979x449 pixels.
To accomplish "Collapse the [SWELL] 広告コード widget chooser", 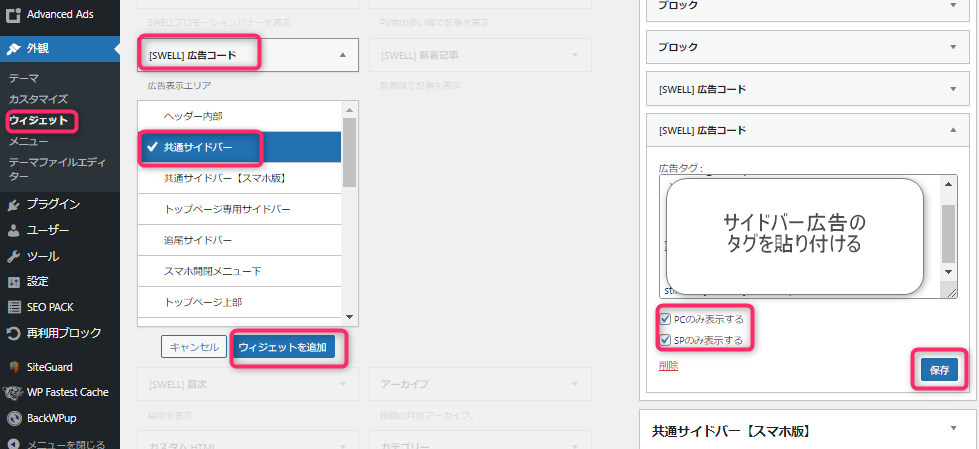I will click(x=343, y=55).
